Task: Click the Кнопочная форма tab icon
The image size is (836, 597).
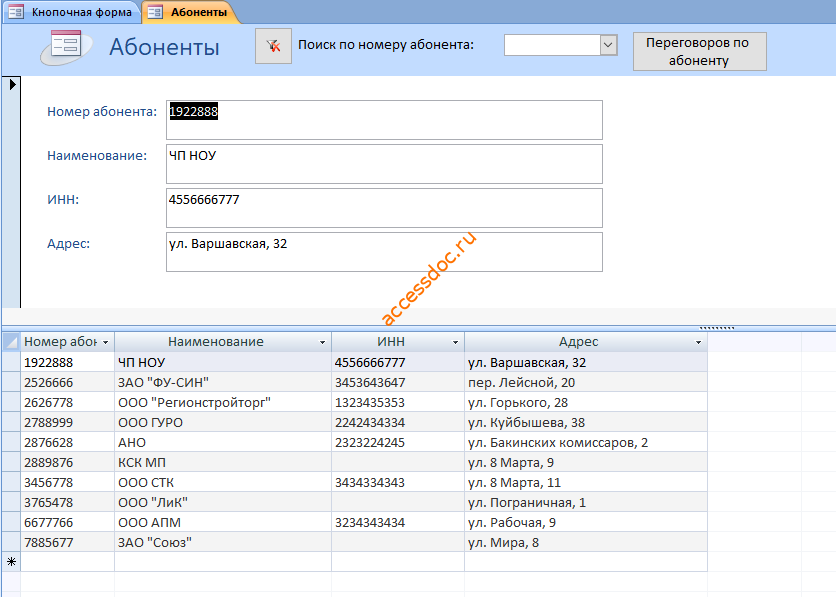Action: point(16,12)
